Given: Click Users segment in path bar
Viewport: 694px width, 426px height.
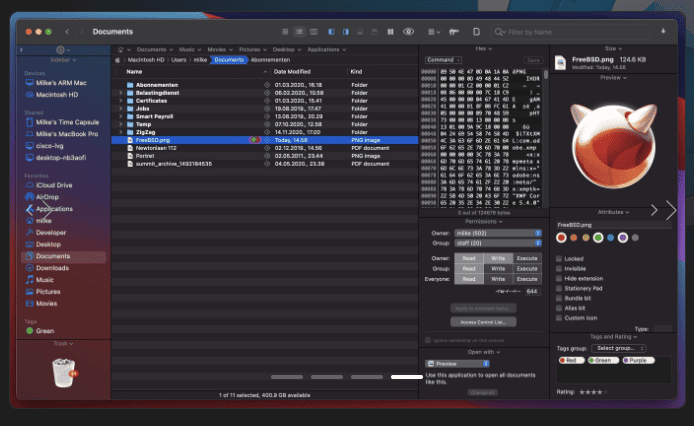Looking at the screenshot, I should [x=179, y=60].
